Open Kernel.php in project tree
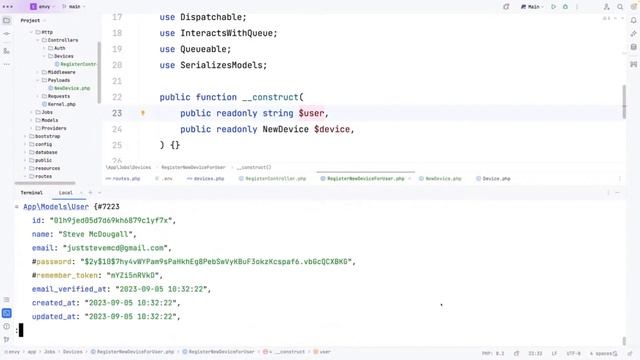 click(59, 104)
